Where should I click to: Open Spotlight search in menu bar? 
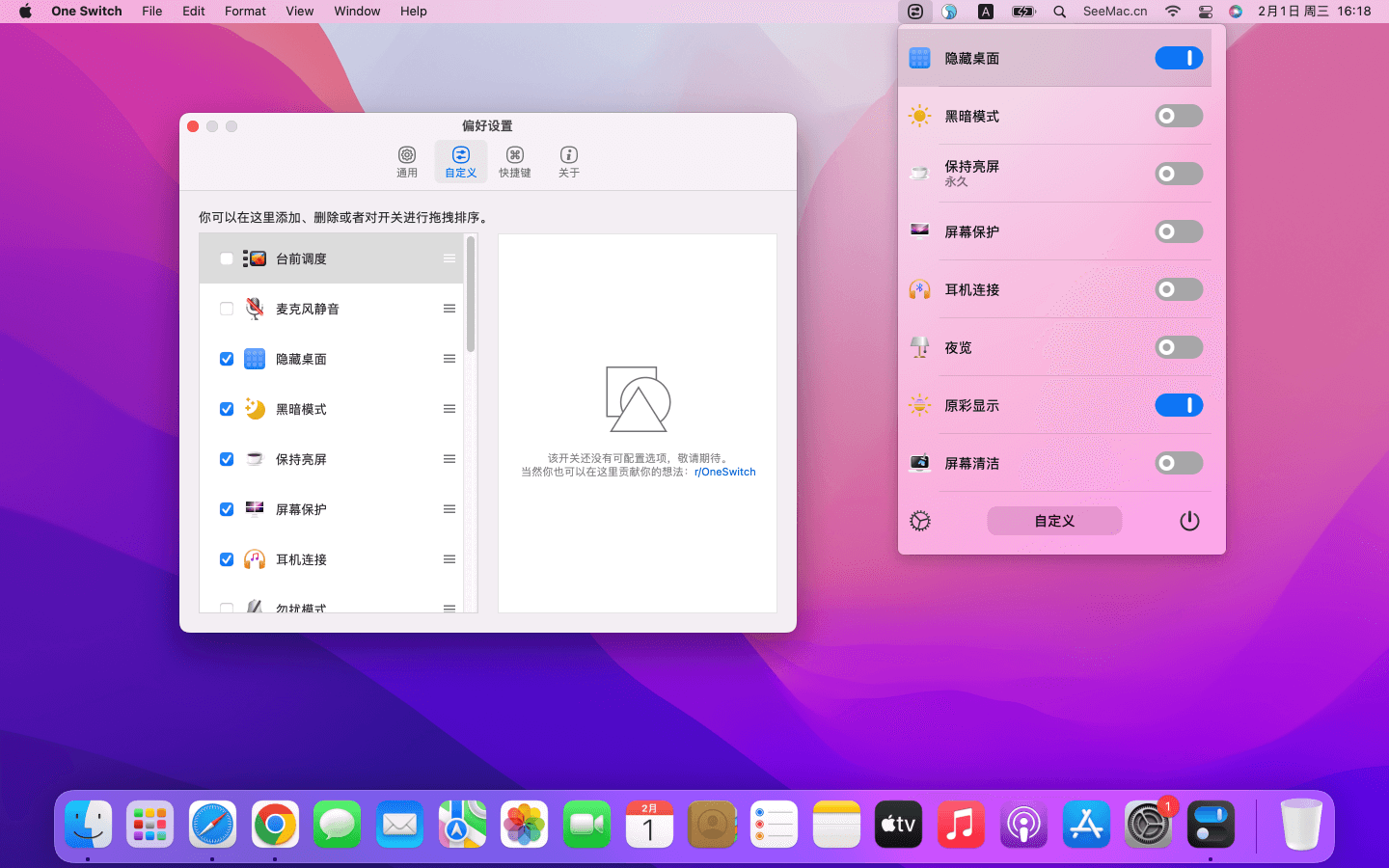point(1059,12)
